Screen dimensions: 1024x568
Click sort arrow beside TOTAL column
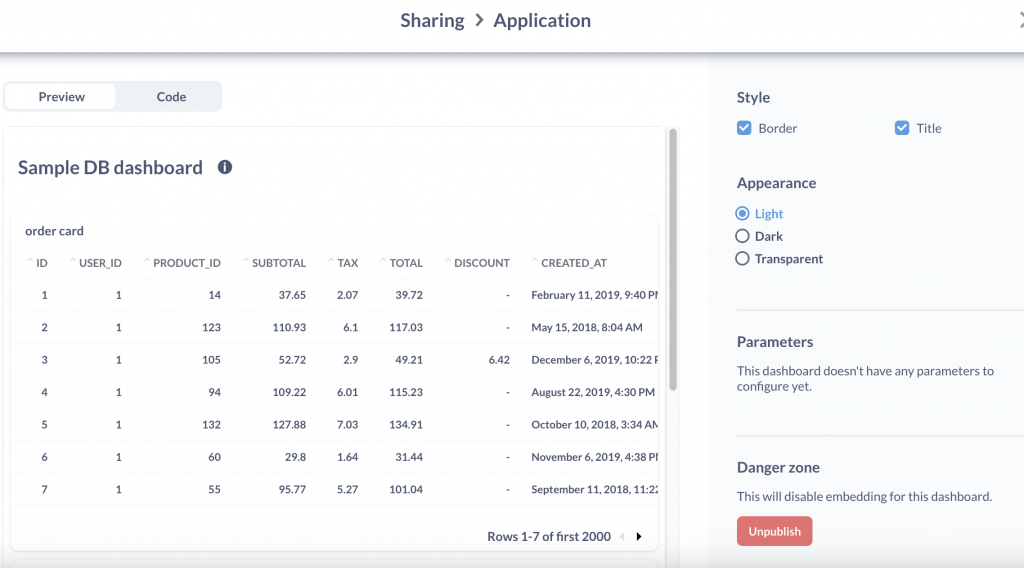coord(383,261)
